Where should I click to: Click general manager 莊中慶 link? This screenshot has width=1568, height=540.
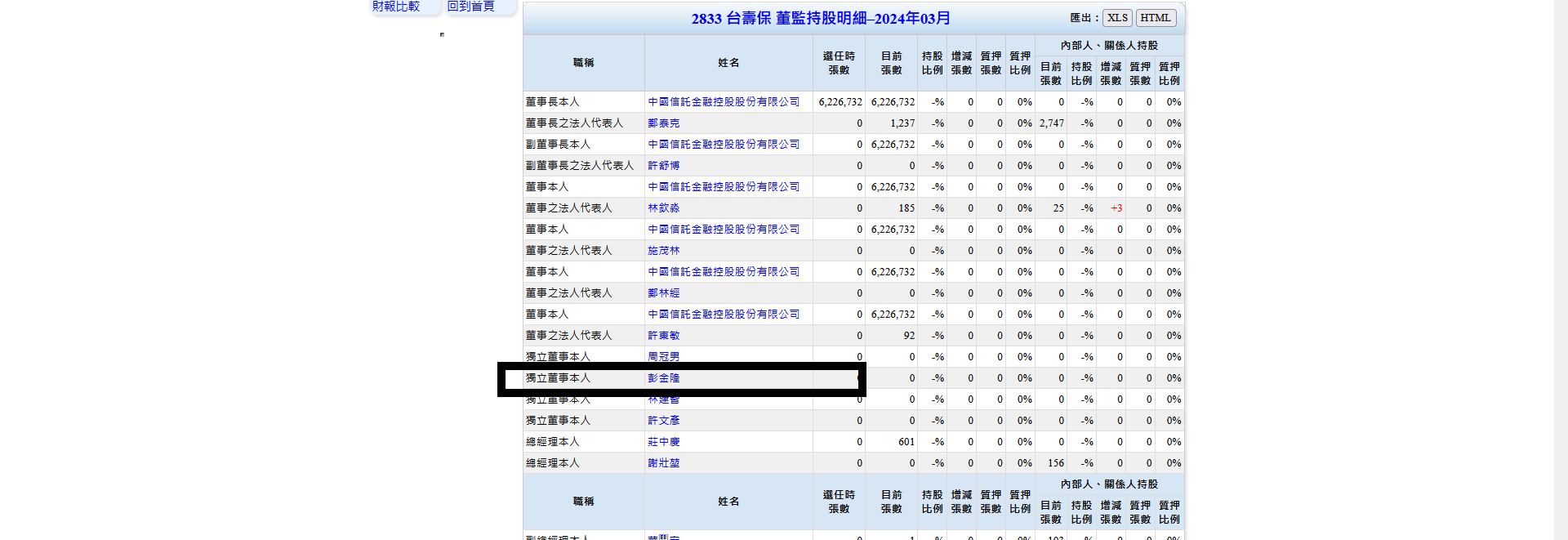pos(663,442)
